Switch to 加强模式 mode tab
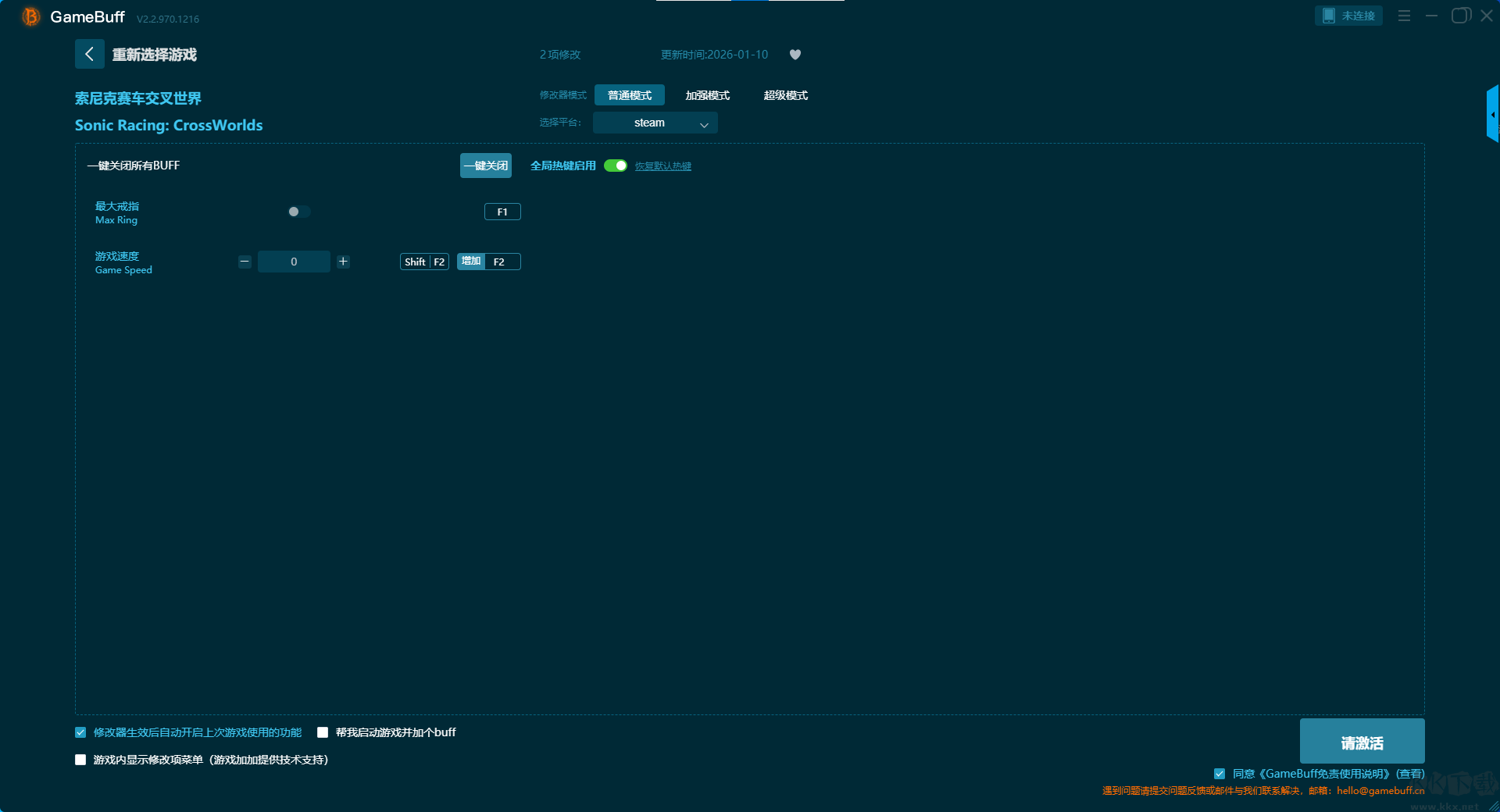The height and width of the screenshot is (812, 1500). point(707,95)
